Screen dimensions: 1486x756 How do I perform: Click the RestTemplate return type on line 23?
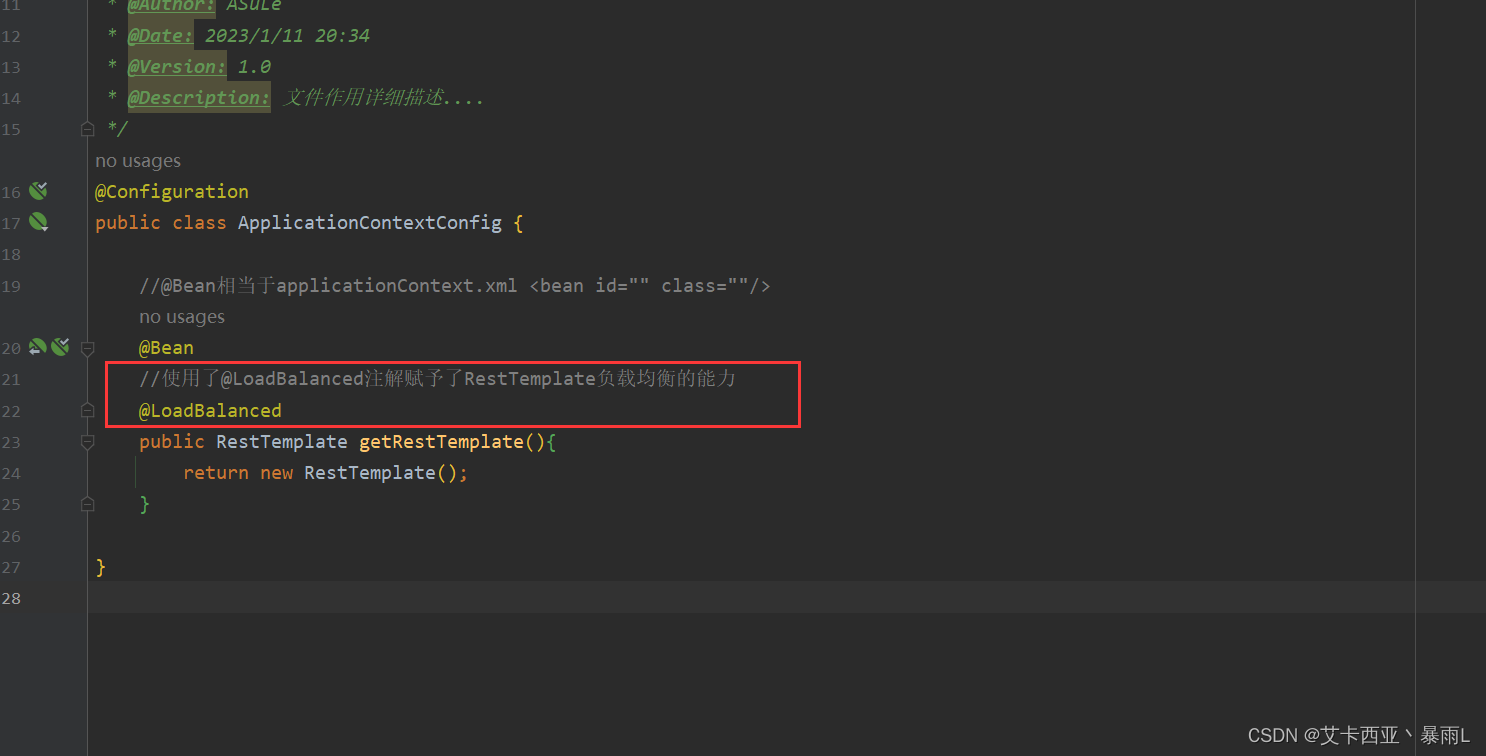282,441
